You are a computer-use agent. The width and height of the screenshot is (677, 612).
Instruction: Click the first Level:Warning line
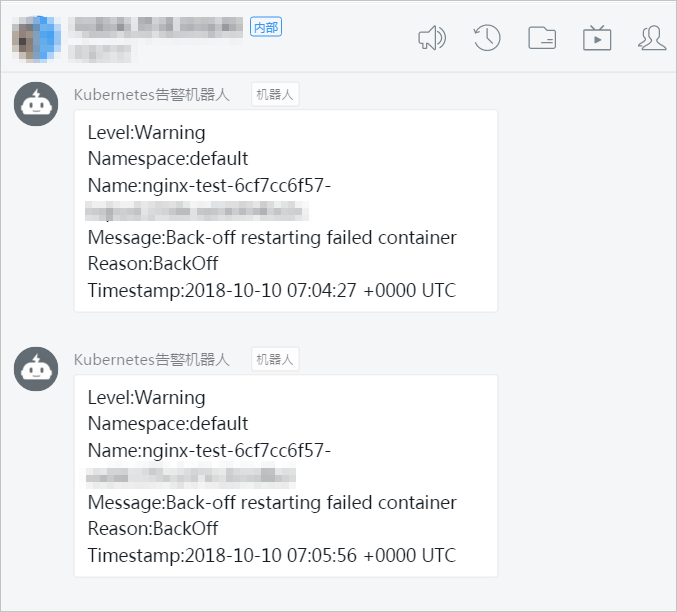(146, 133)
